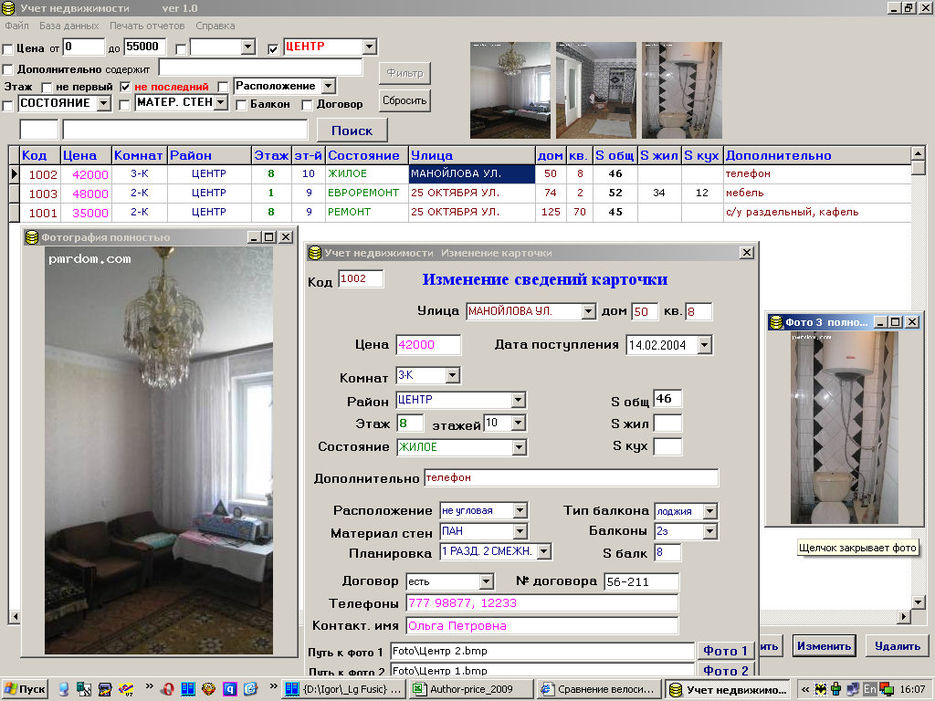The image size is (935, 701).
Task: Click the icon of the Изменение карточки dialog
Action: [x=314, y=253]
